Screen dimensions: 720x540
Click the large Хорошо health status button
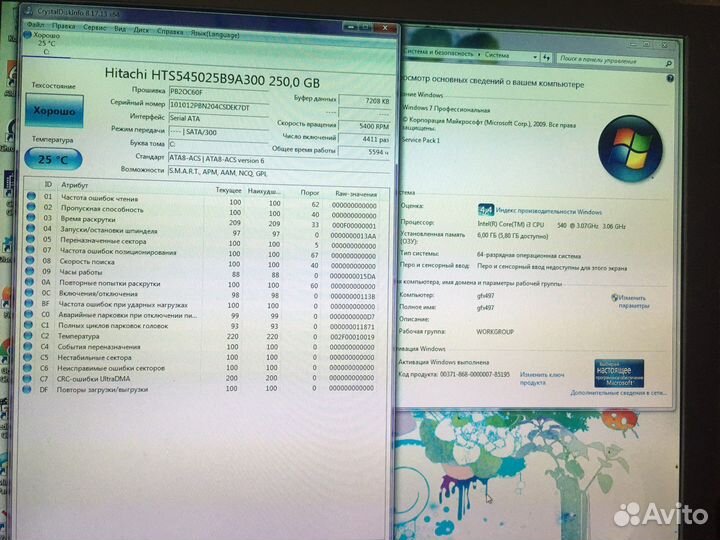(54, 111)
